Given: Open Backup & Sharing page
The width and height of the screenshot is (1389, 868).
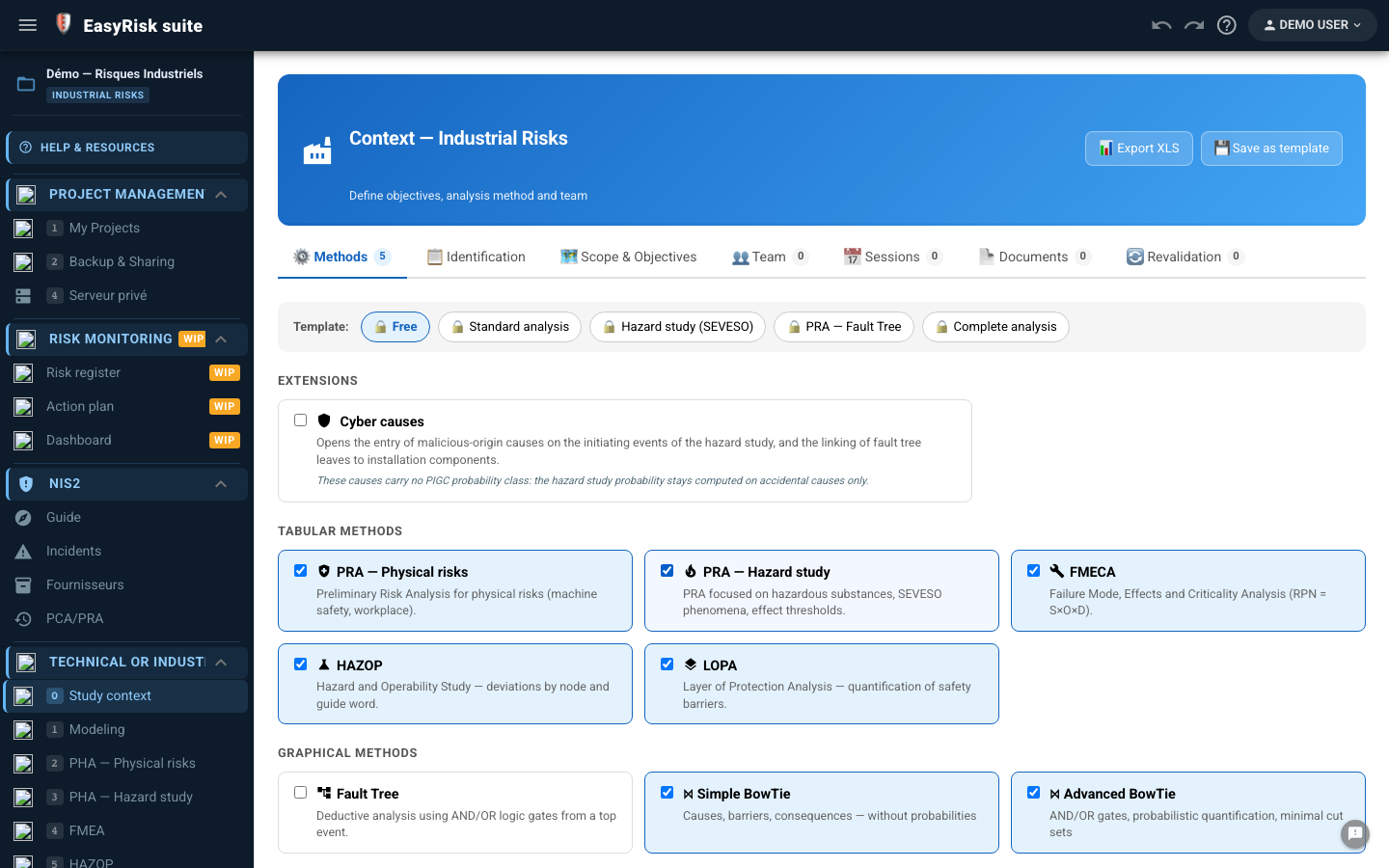Looking at the screenshot, I should pyautogui.click(x=126, y=262).
